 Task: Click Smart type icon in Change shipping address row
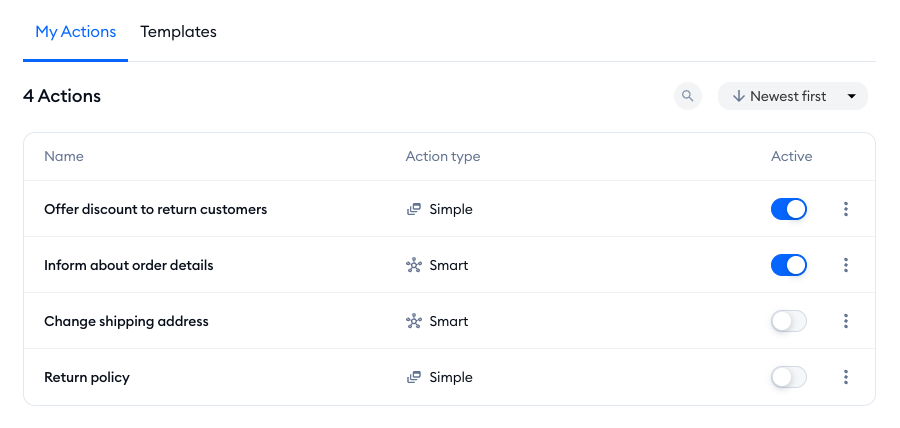coord(414,321)
